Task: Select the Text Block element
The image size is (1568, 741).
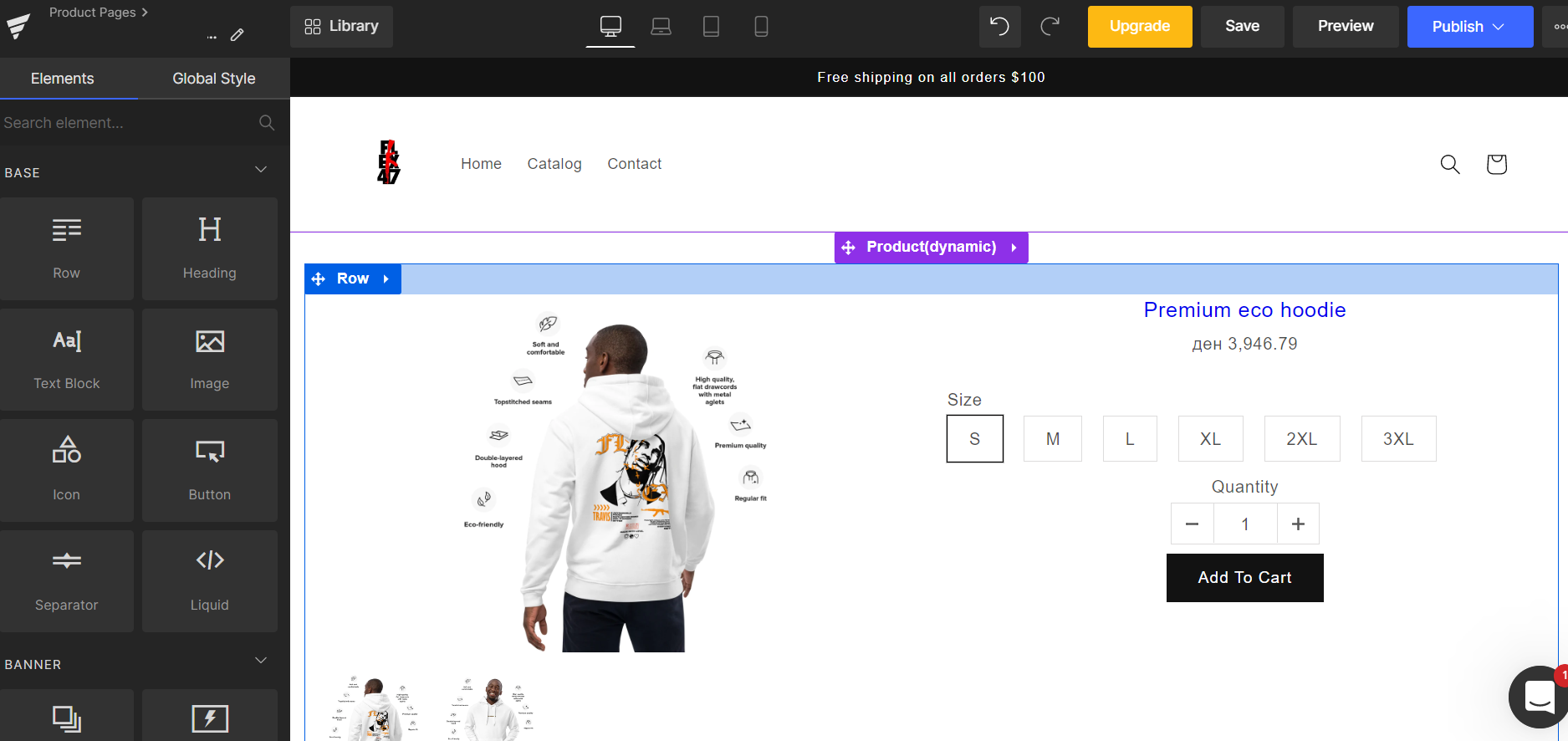Action: 67,360
